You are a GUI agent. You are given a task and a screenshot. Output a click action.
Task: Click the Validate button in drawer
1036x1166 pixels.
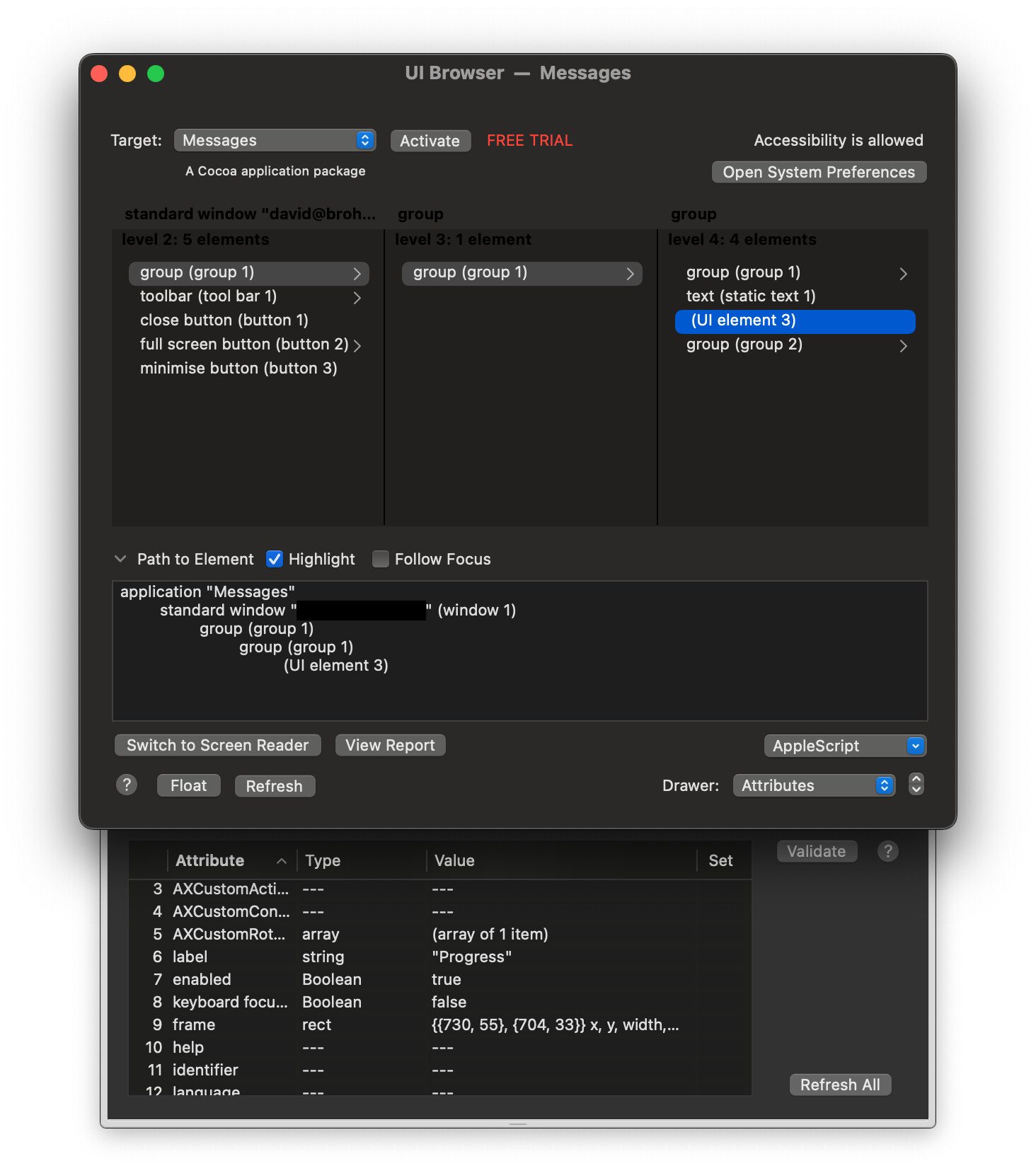click(817, 851)
